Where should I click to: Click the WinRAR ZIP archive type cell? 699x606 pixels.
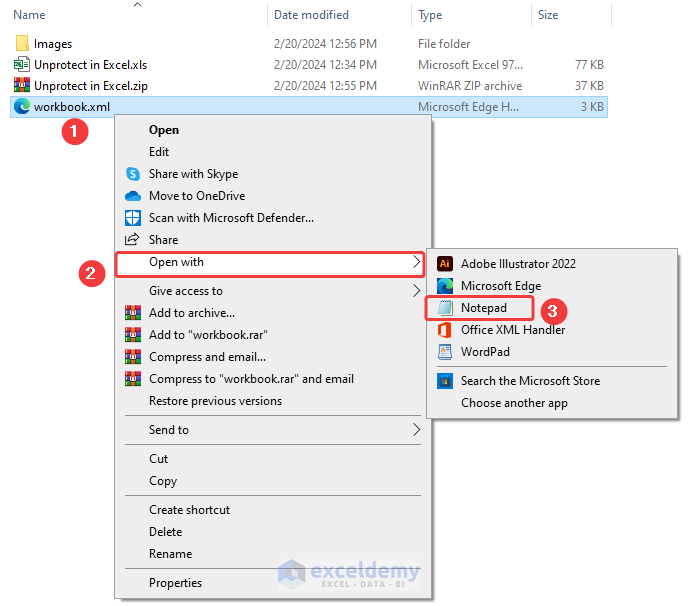[x=470, y=86]
